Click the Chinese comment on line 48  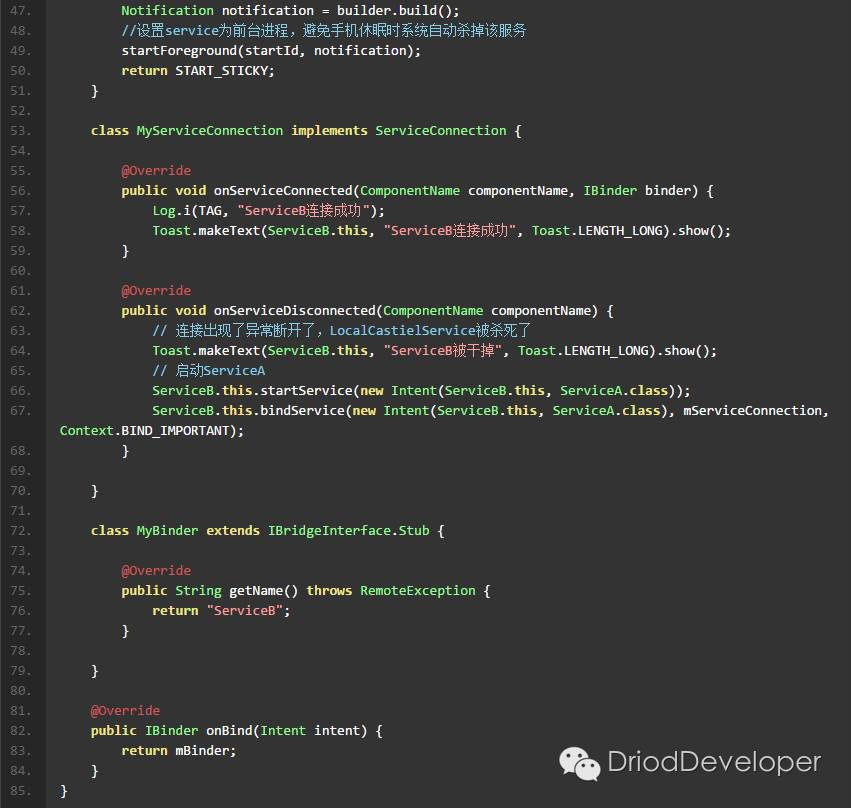[324, 30]
